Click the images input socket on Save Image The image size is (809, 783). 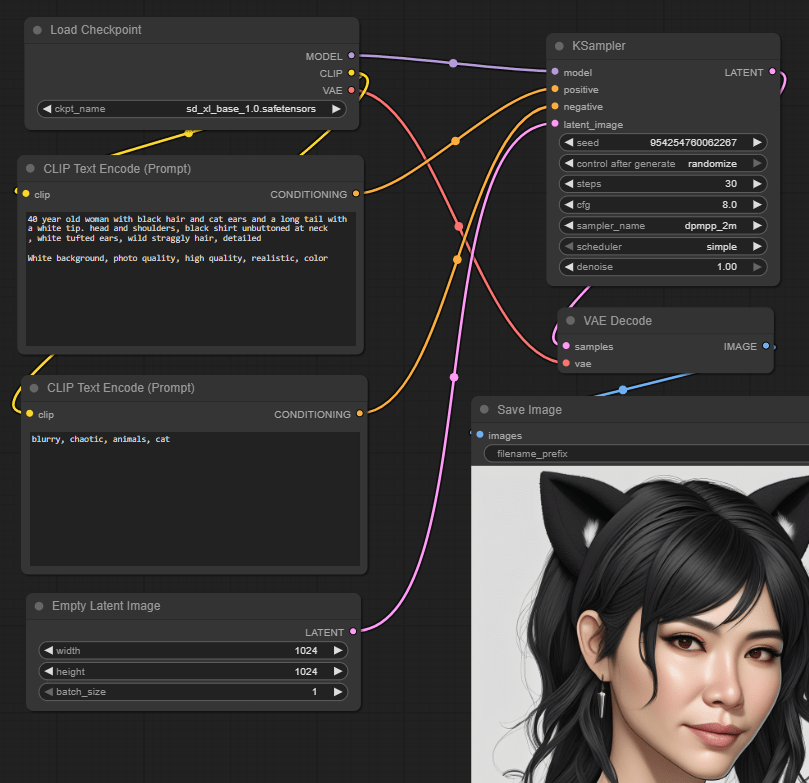click(x=480, y=435)
